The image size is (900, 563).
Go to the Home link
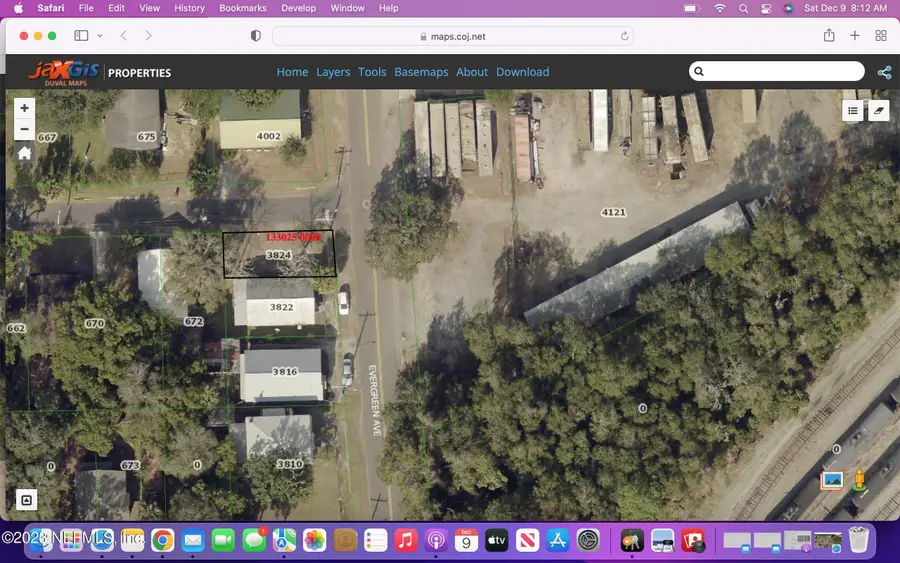click(x=292, y=72)
